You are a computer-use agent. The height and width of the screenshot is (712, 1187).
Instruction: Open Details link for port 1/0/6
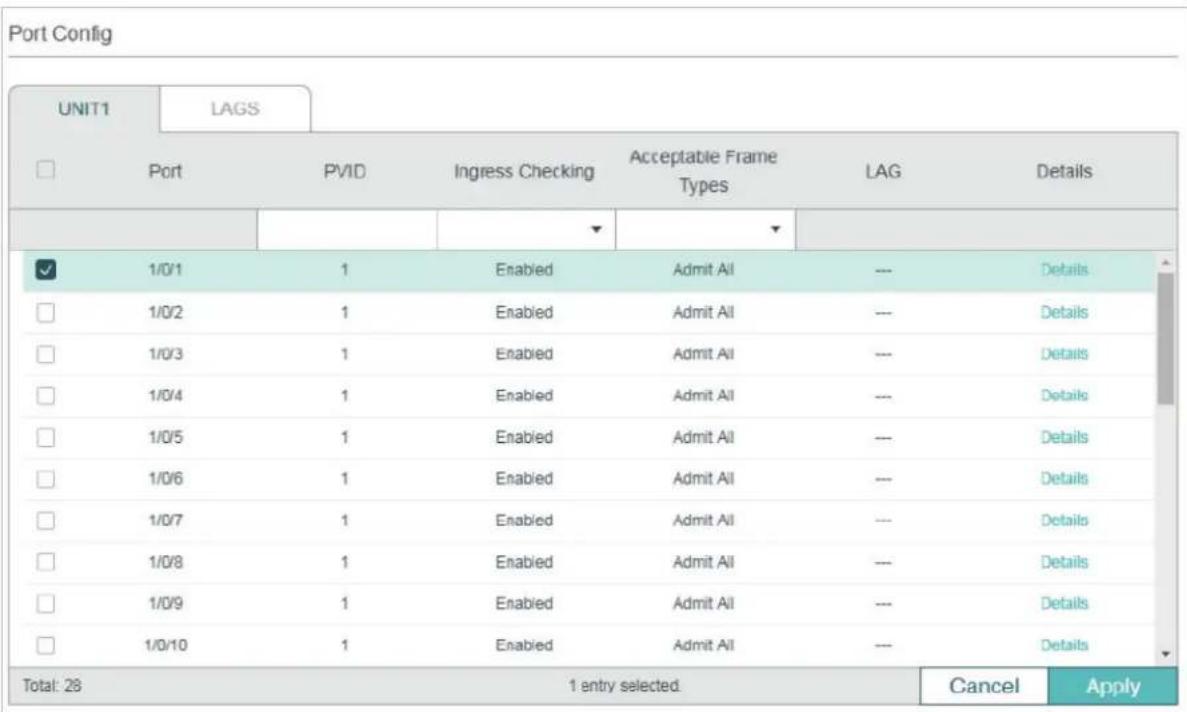1064,478
